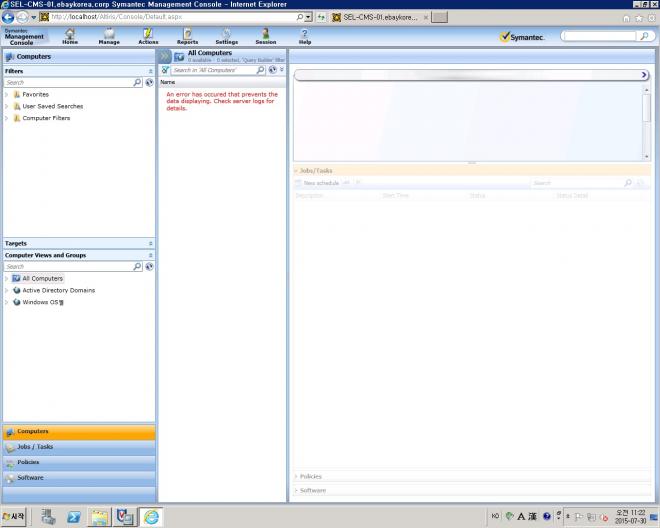The width and height of the screenshot is (660, 528).
Task: Open Server Manager from the taskbar
Action: click(48, 517)
